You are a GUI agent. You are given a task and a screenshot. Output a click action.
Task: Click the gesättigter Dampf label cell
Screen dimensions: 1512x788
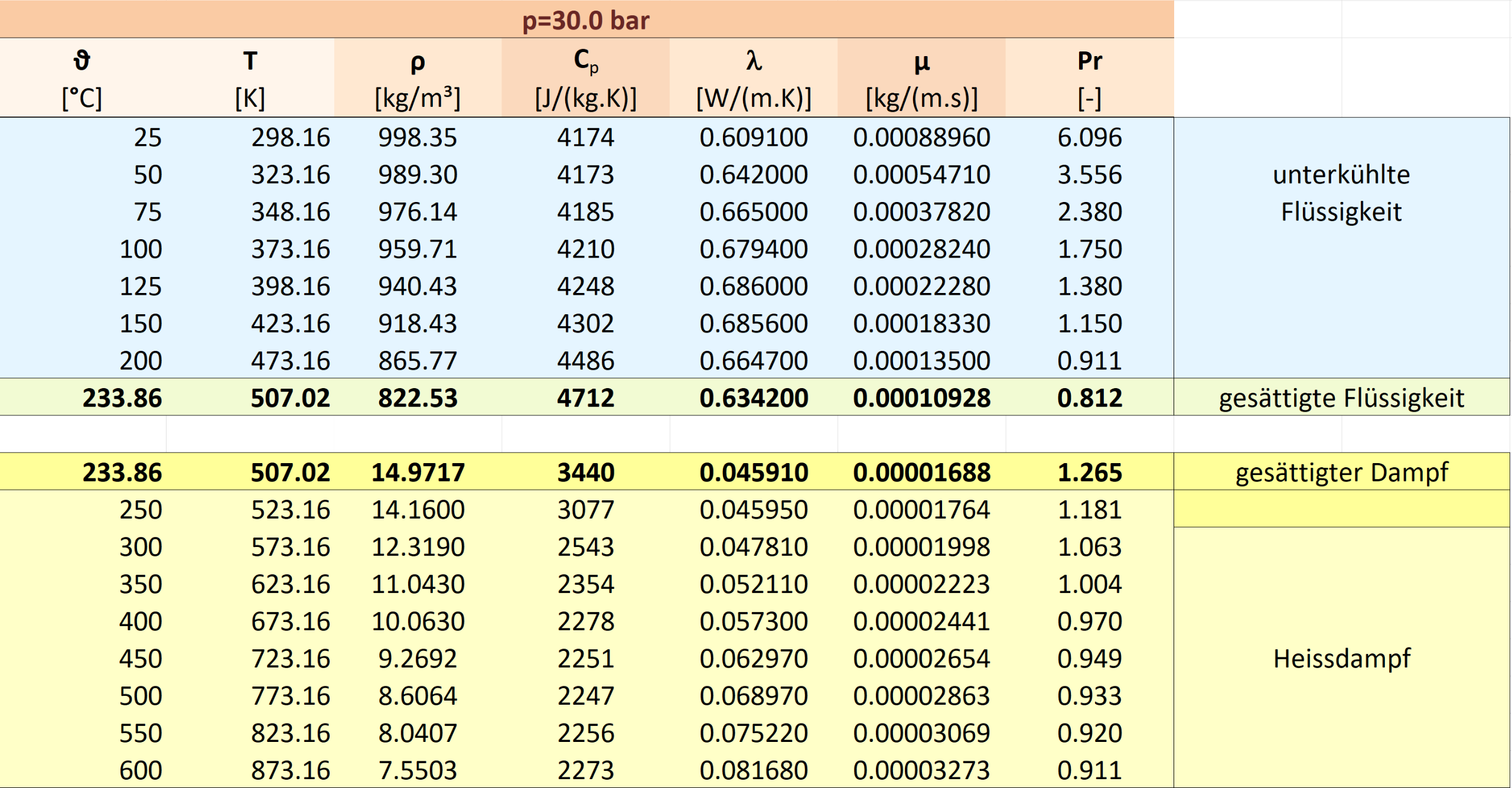pyautogui.click(x=1341, y=472)
